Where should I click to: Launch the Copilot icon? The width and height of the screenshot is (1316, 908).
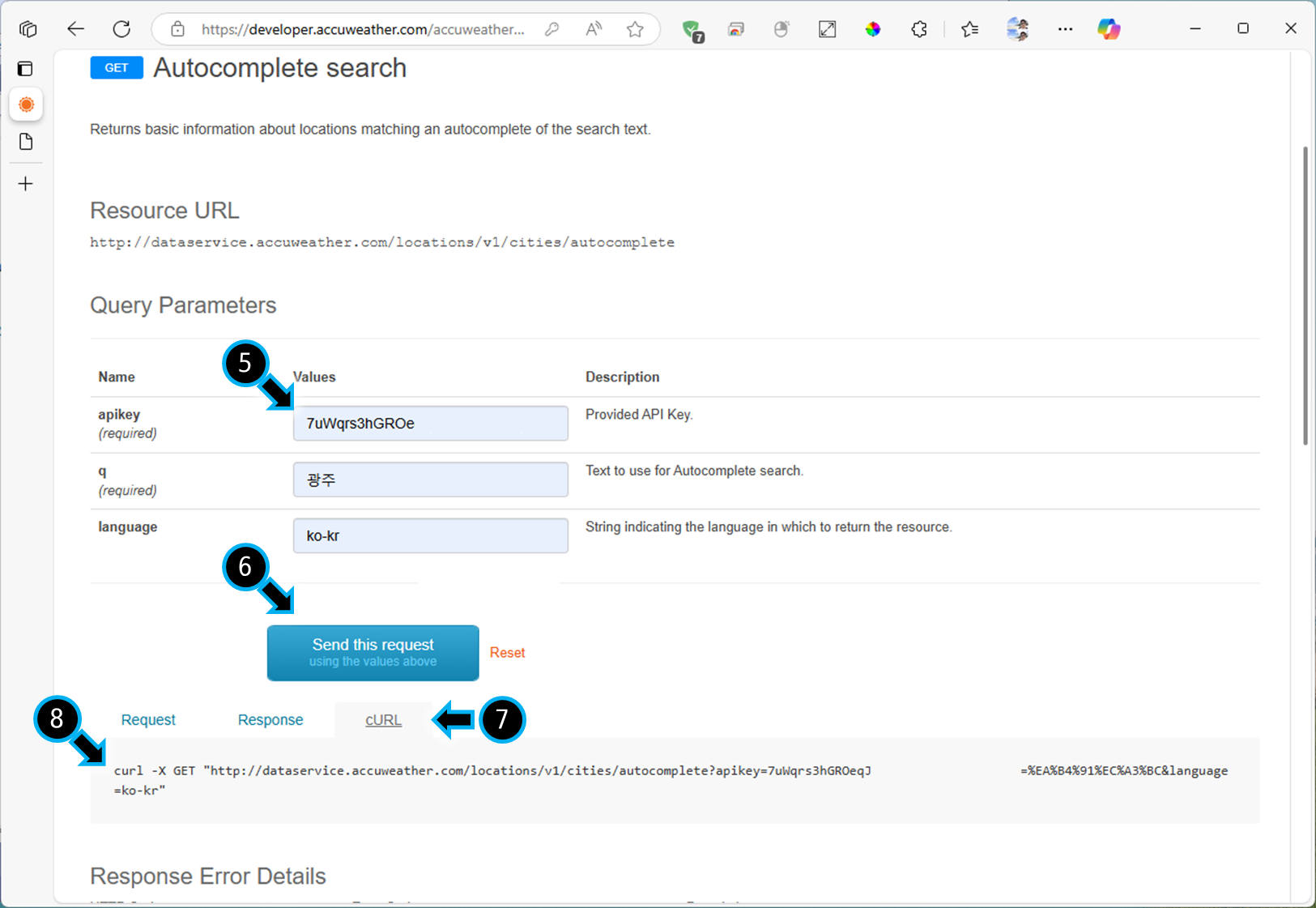(1109, 29)
